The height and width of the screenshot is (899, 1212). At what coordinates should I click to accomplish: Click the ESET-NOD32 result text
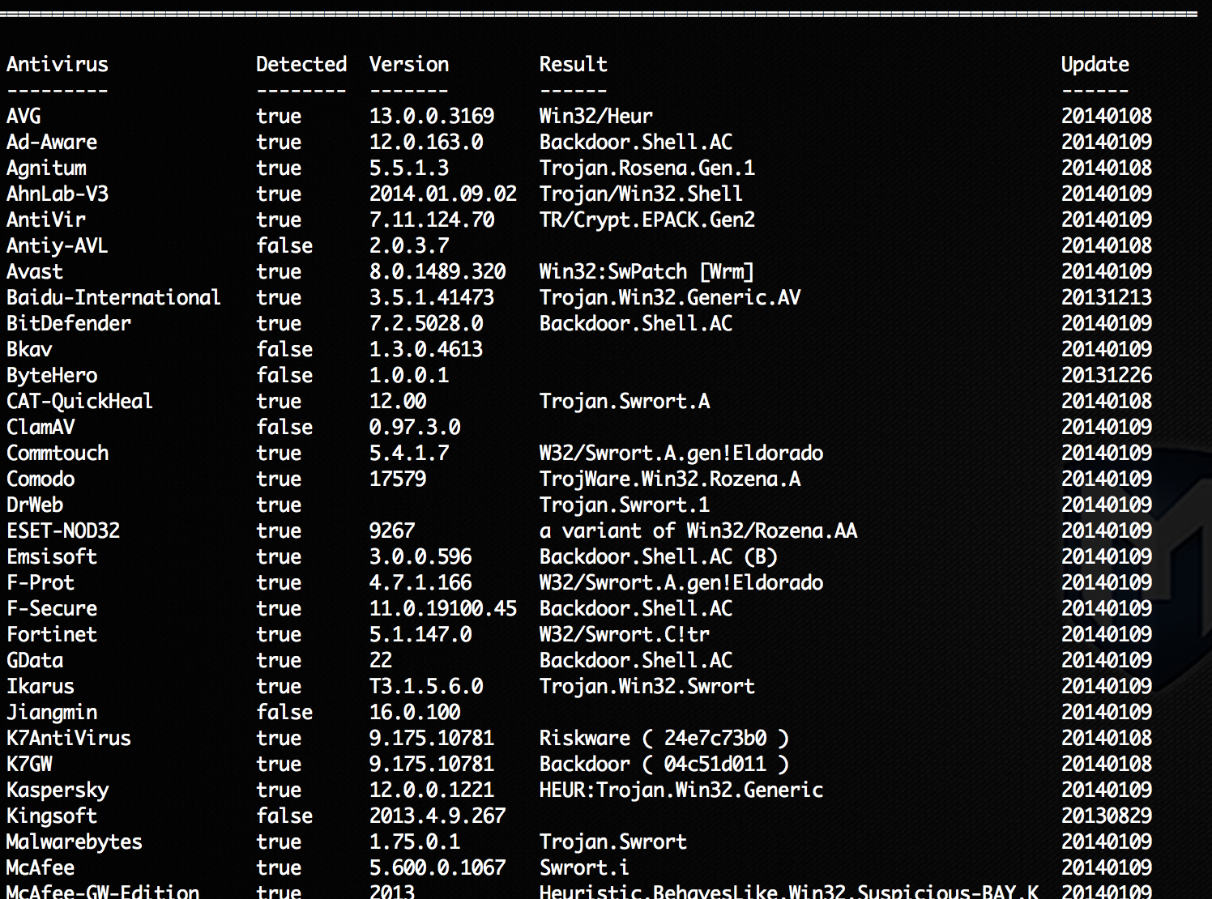pyautogui.click(x=698, y=531)
